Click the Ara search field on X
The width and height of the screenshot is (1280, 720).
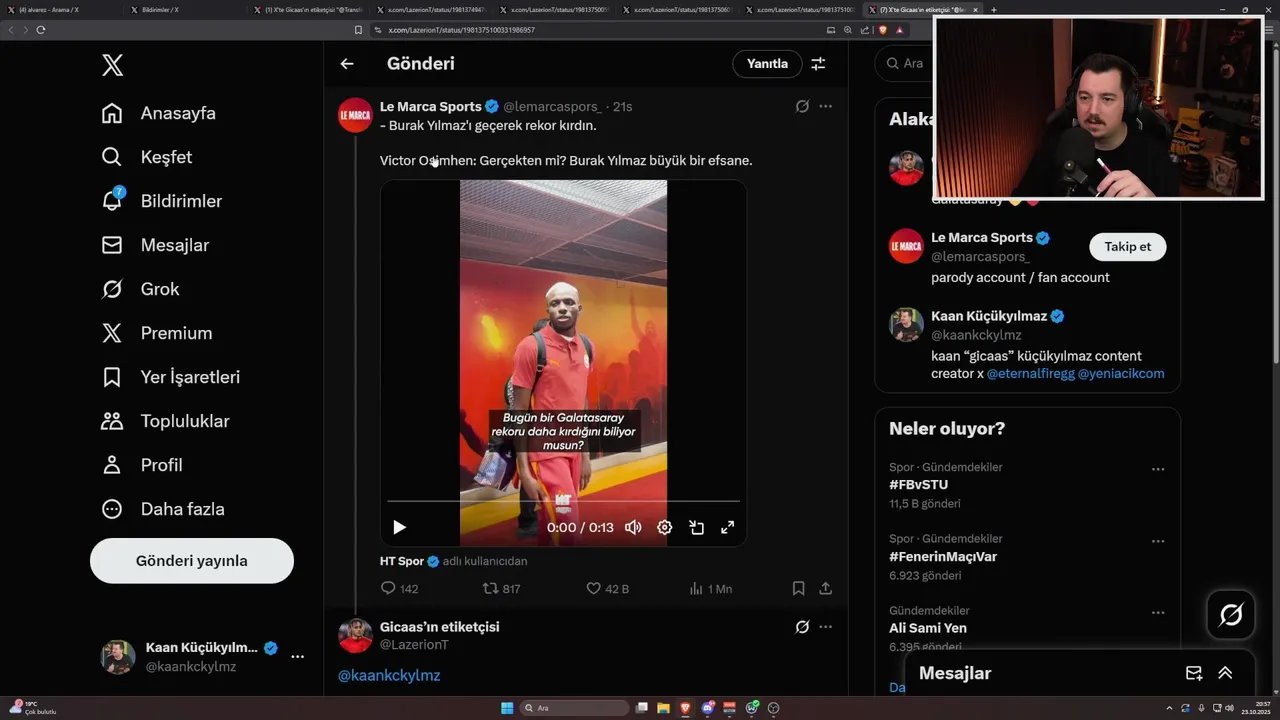pyautogui.click(x=905, y=63)
